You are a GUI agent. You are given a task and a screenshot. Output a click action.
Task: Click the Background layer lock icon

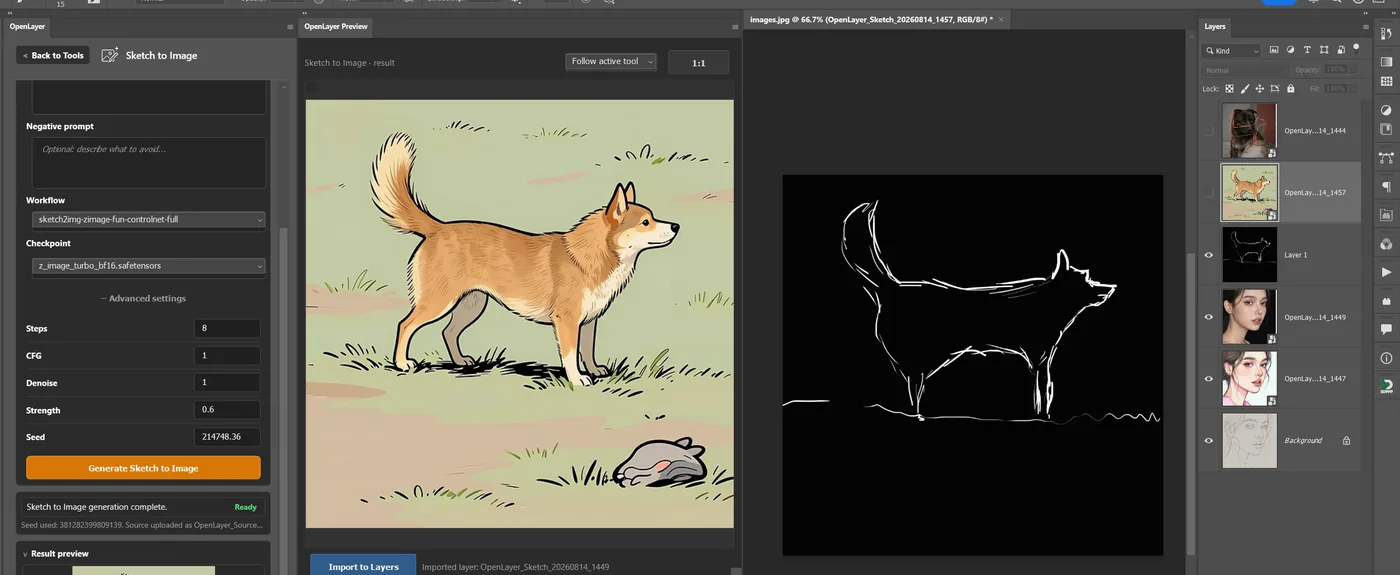1346,440
